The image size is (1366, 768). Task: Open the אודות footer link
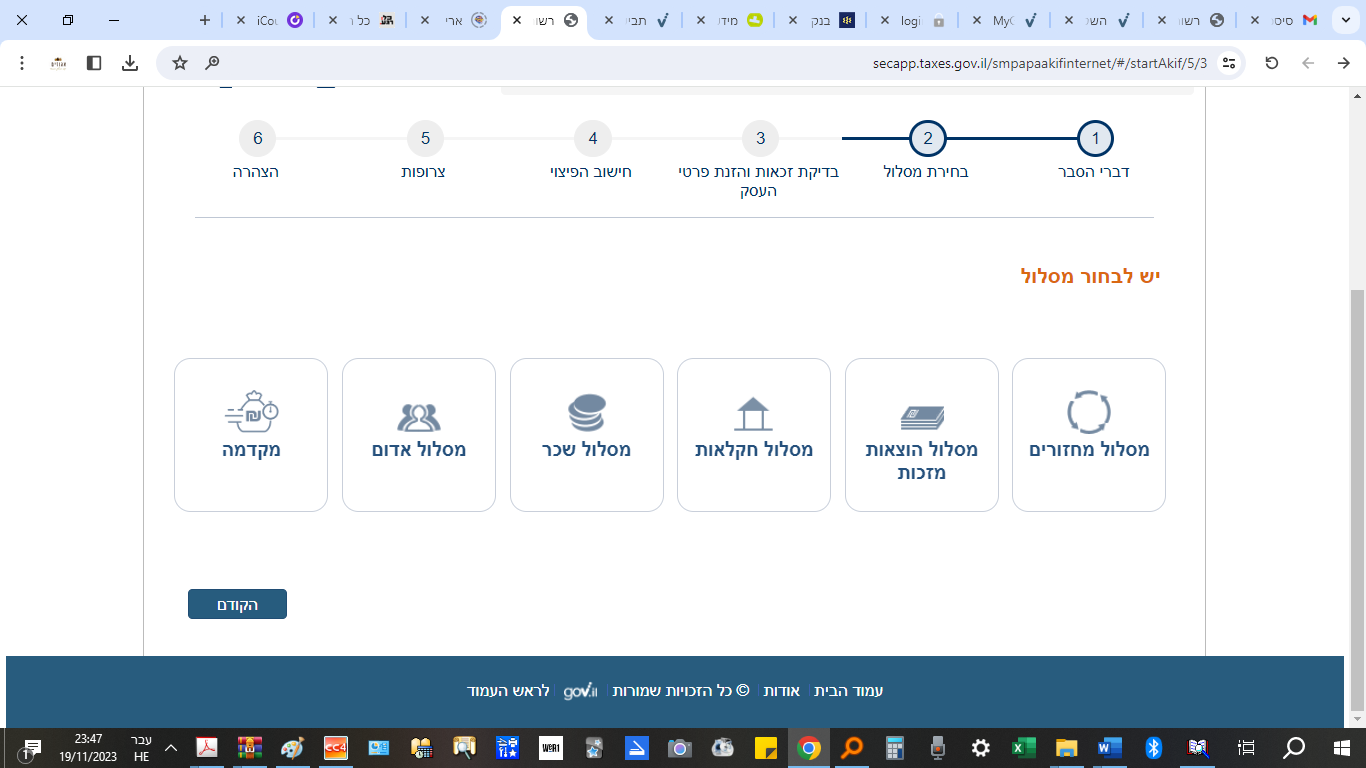pos(782,691)
